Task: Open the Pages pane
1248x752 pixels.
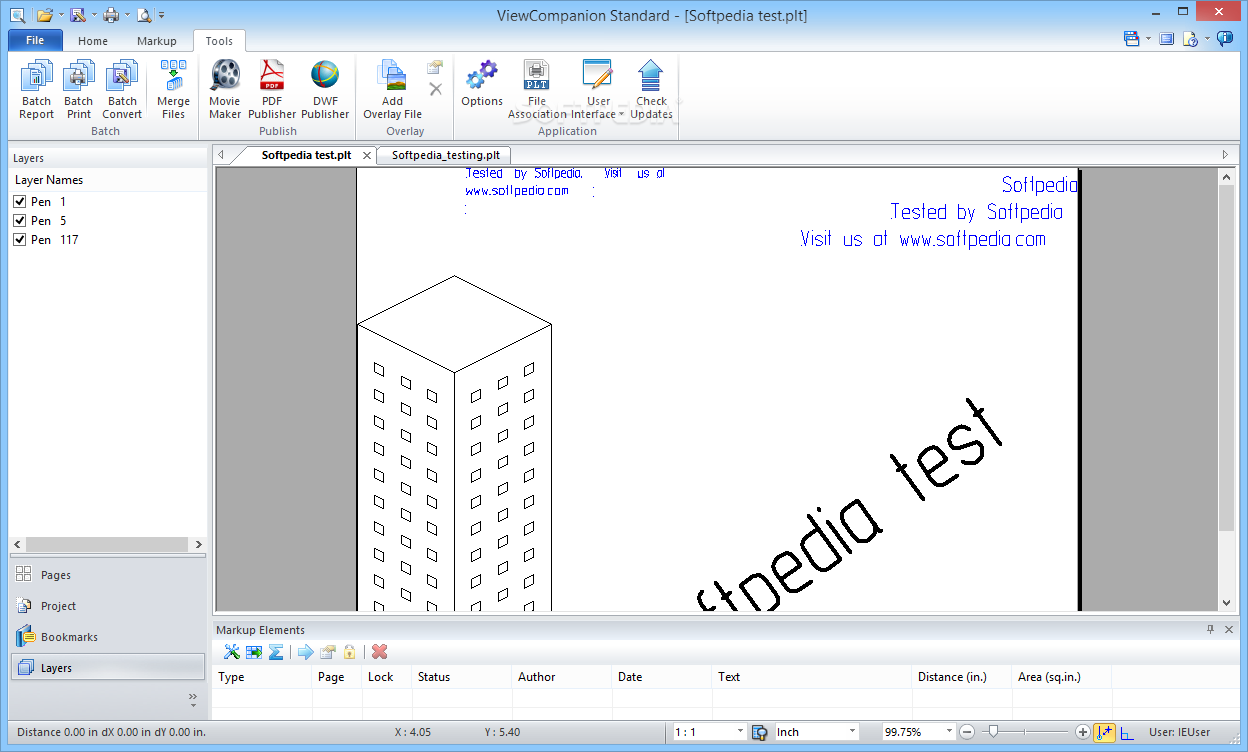Action: [x=108, y=575]
